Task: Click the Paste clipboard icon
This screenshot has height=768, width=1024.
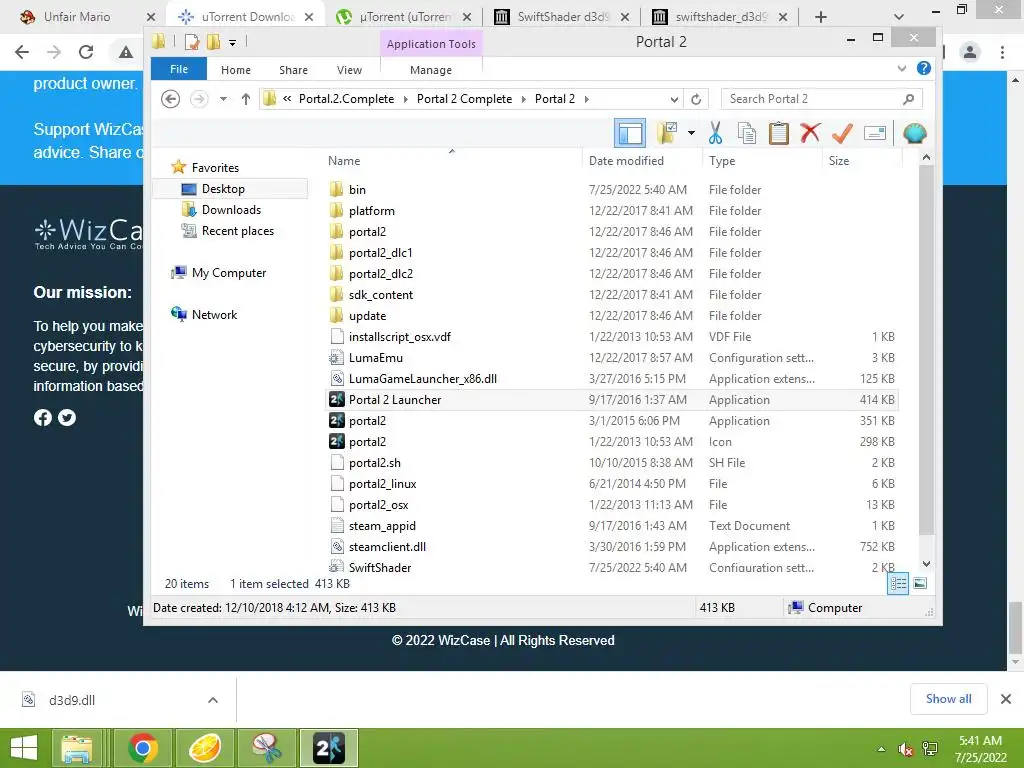Action: pos(778,133)
